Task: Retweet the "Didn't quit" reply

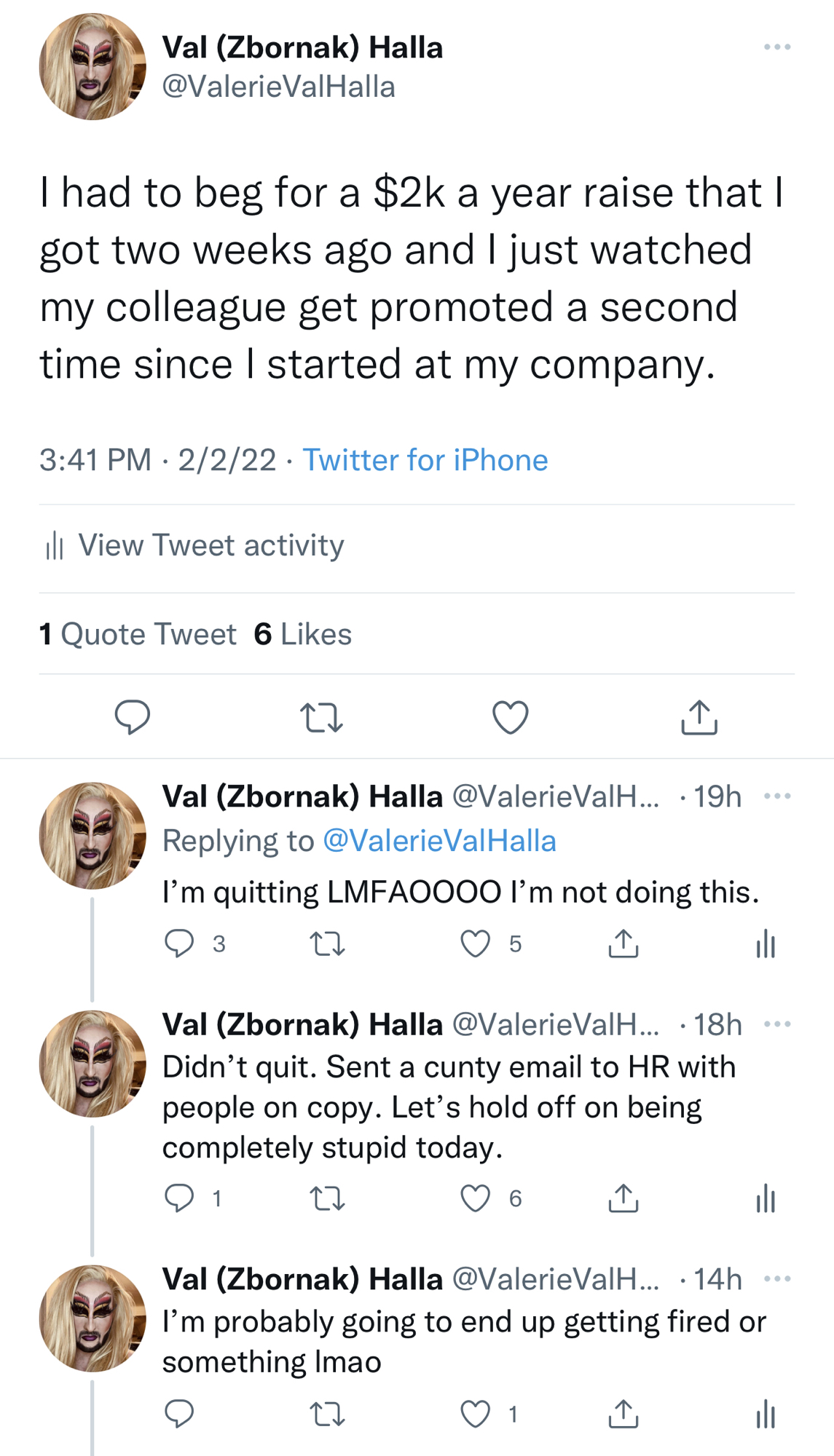Action: click(x=327, y=1198)
